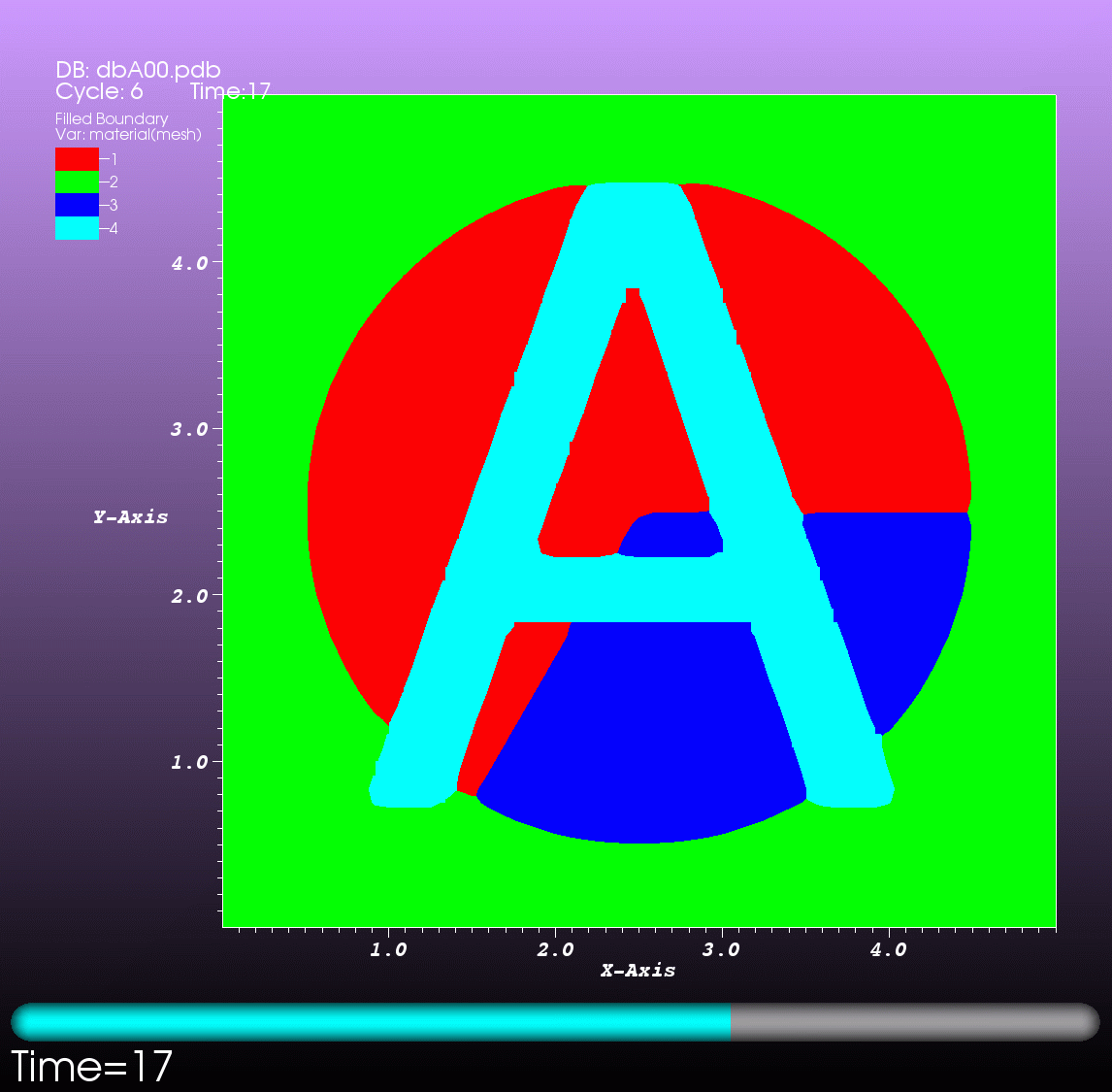Click the X-axis tick label 1.0
The height and width of the screenshot is (1092, 1112).
[x=389, y=949]
